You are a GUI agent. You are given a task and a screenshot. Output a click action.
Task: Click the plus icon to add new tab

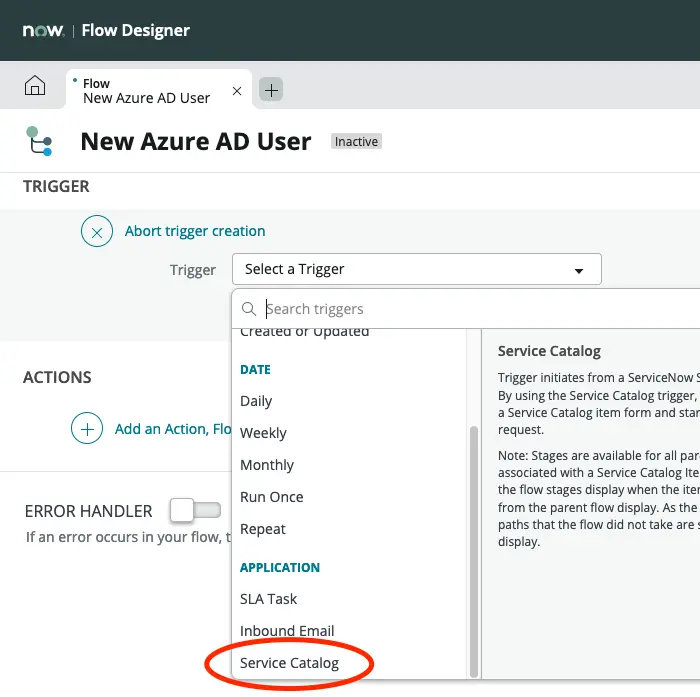pos(271,90)
